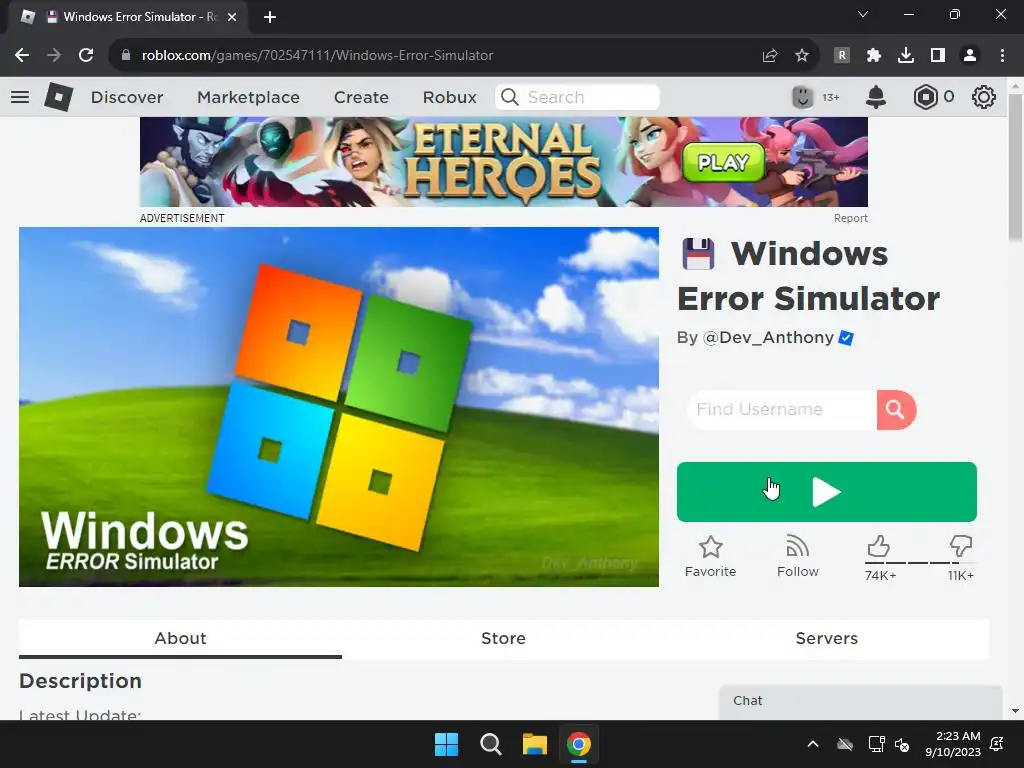Image resolution: width=1024 pixels, height=768 pixels.
Task: Close the Windows Error Simulator tab
Action: point(232,17)
